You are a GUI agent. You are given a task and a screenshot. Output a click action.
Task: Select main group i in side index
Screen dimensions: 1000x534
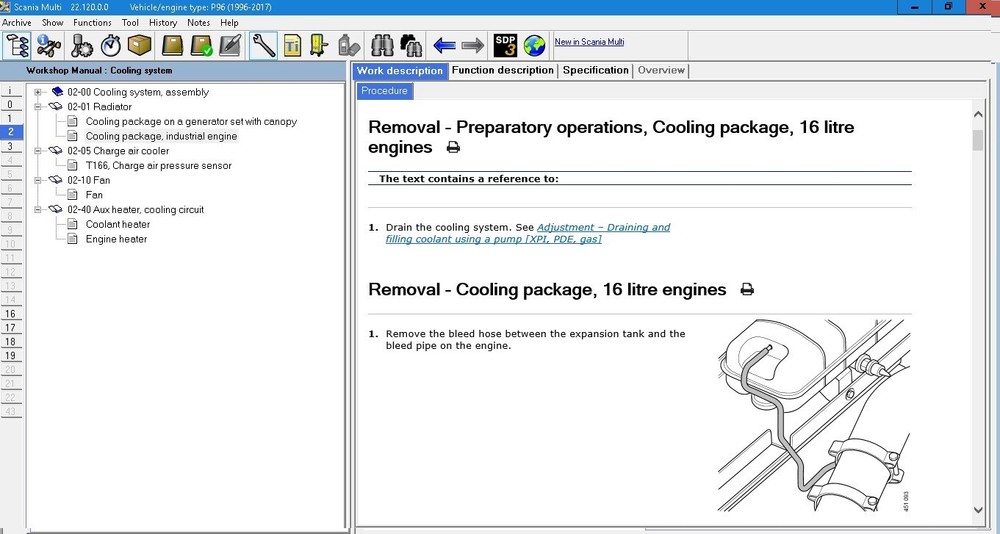[x=10, y=91]
